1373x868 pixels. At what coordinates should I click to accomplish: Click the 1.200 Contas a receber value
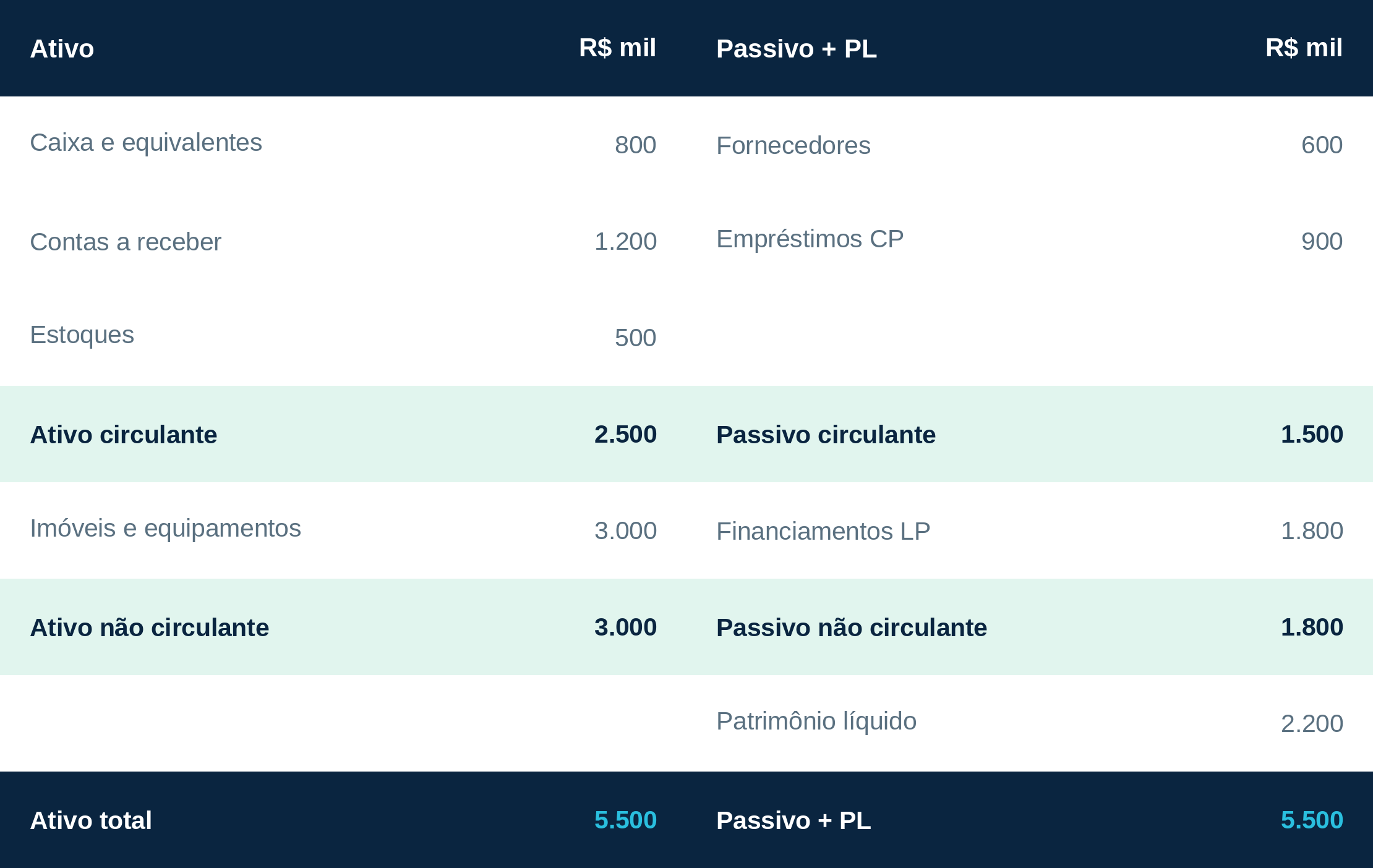click(x=625, y=242)
